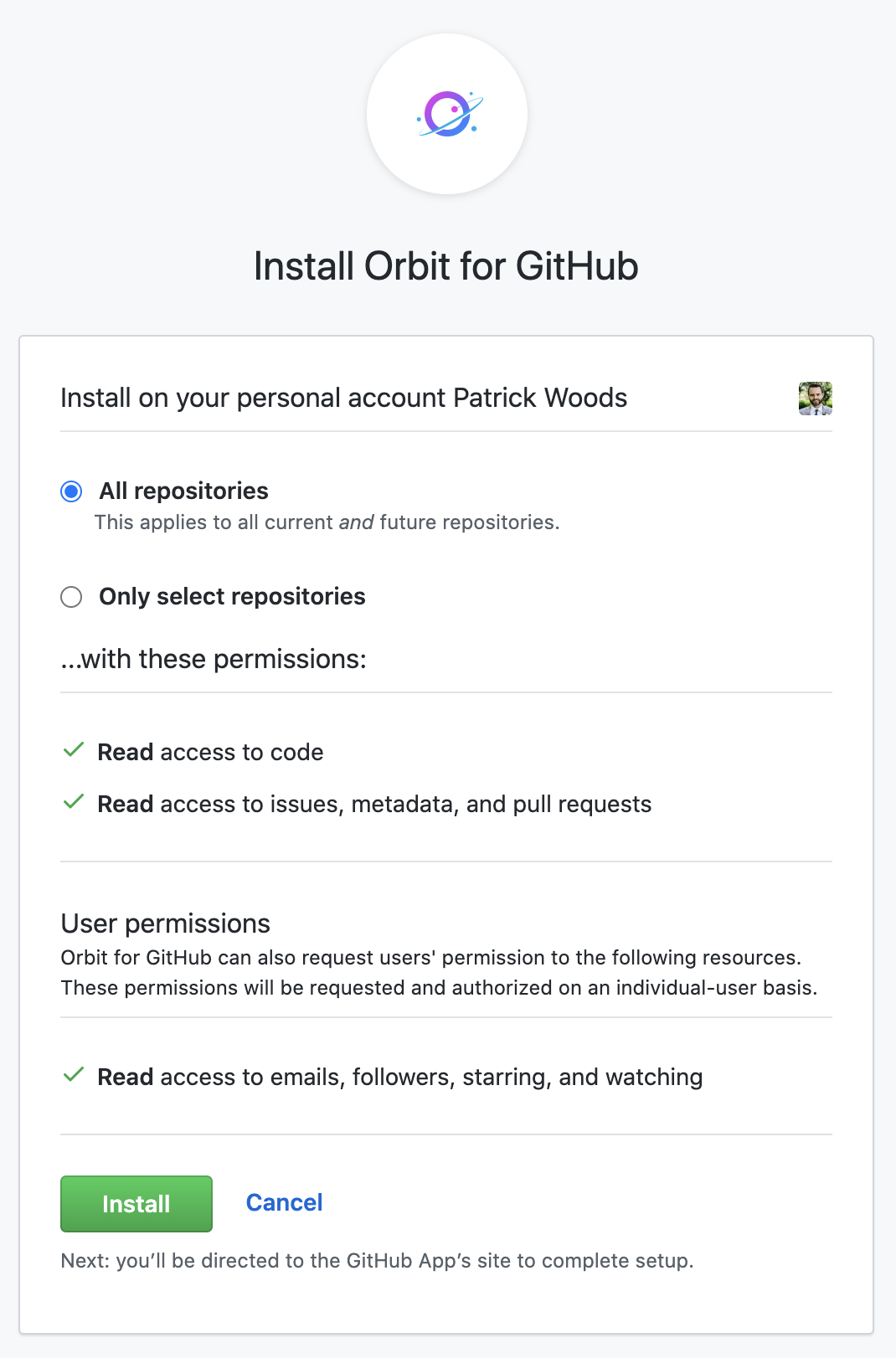
Task: Click the Orbit planet logo
Action: point(448,114)
